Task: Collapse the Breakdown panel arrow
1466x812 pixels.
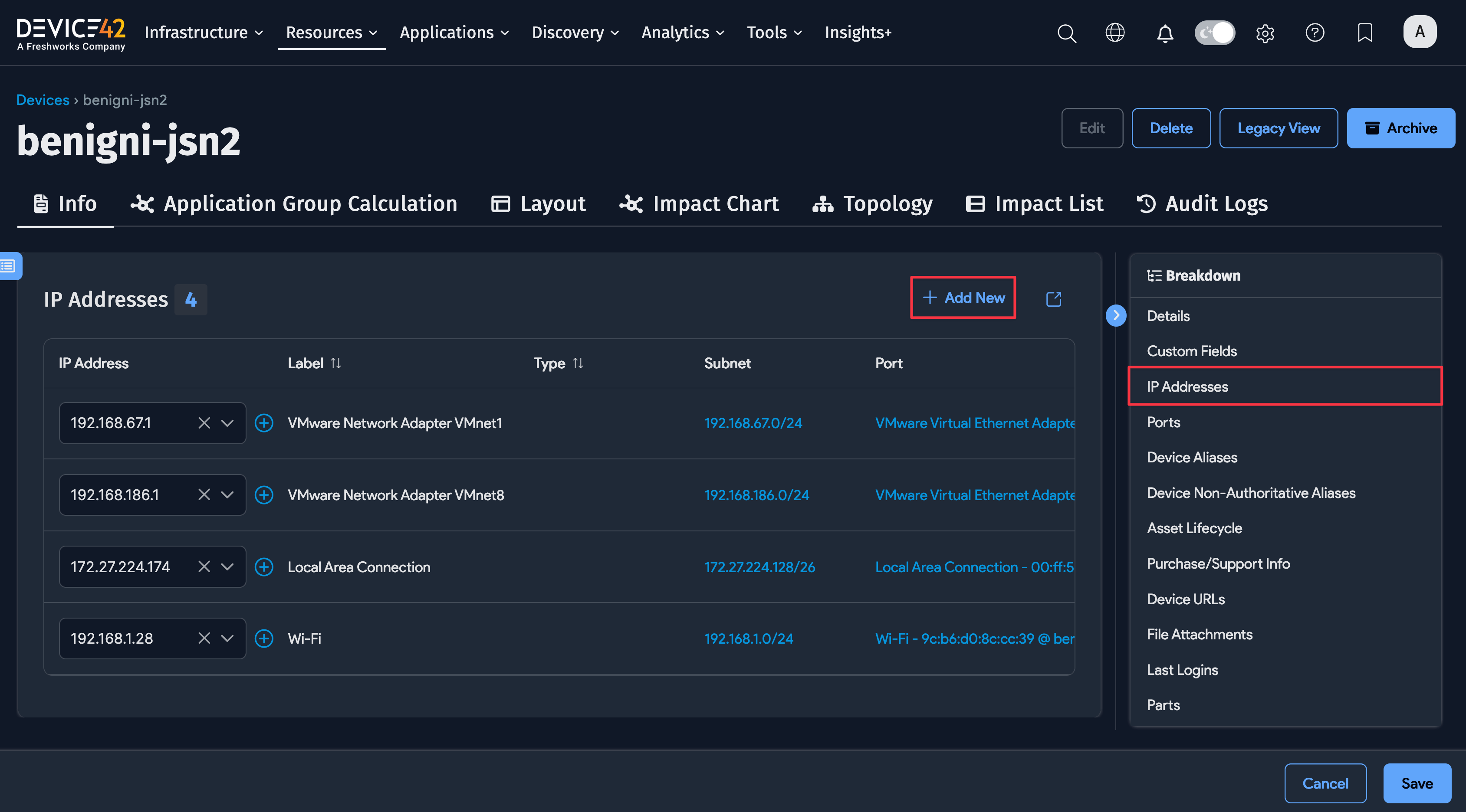Action: coord(1115,315)
